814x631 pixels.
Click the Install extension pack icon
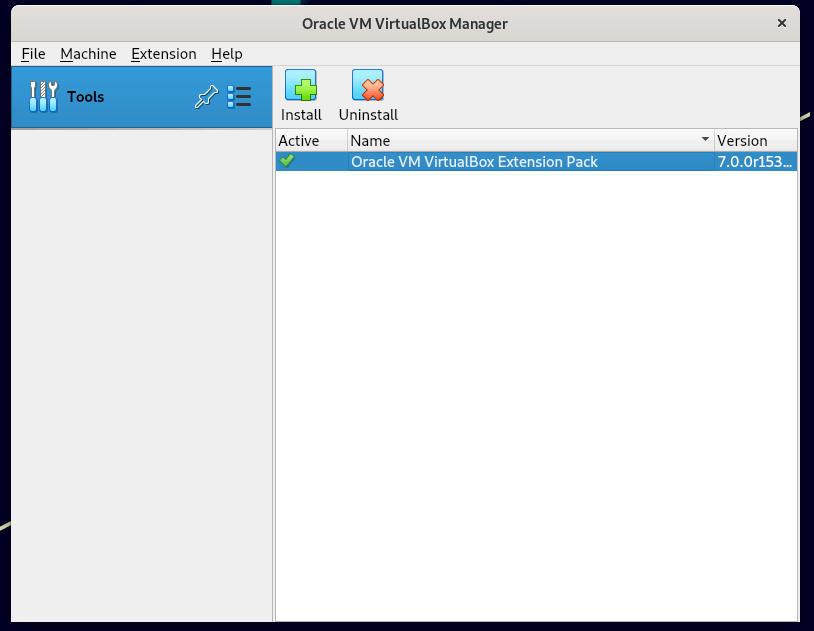point(301,86)
